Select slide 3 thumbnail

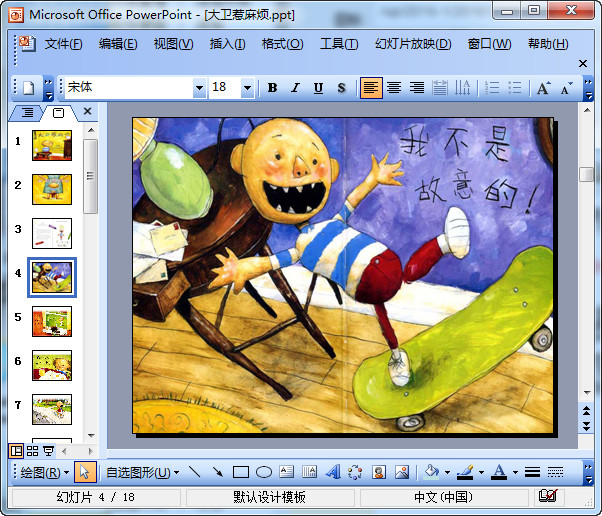pos(52,233)
